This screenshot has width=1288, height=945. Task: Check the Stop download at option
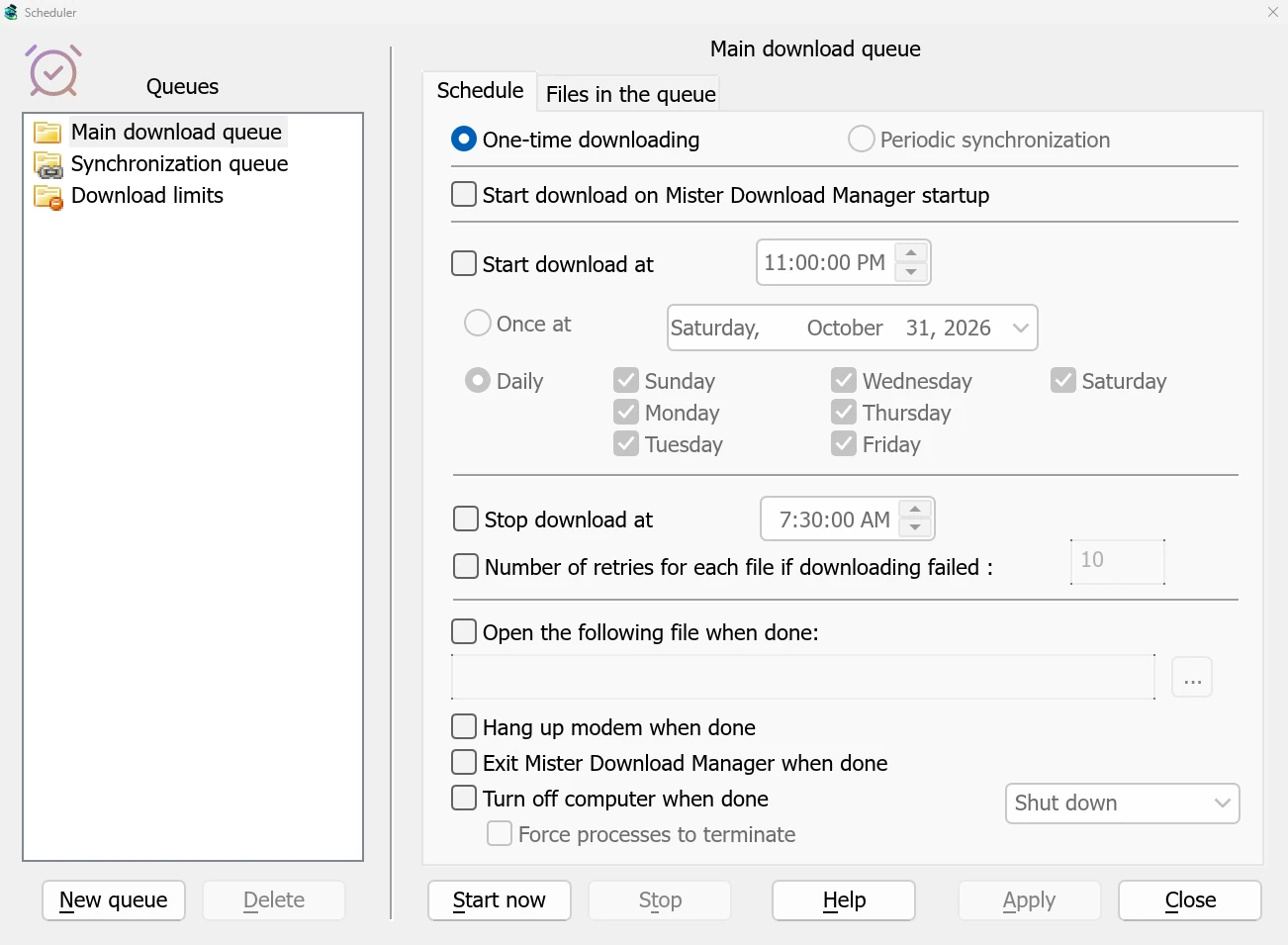[x=466, y=519]
